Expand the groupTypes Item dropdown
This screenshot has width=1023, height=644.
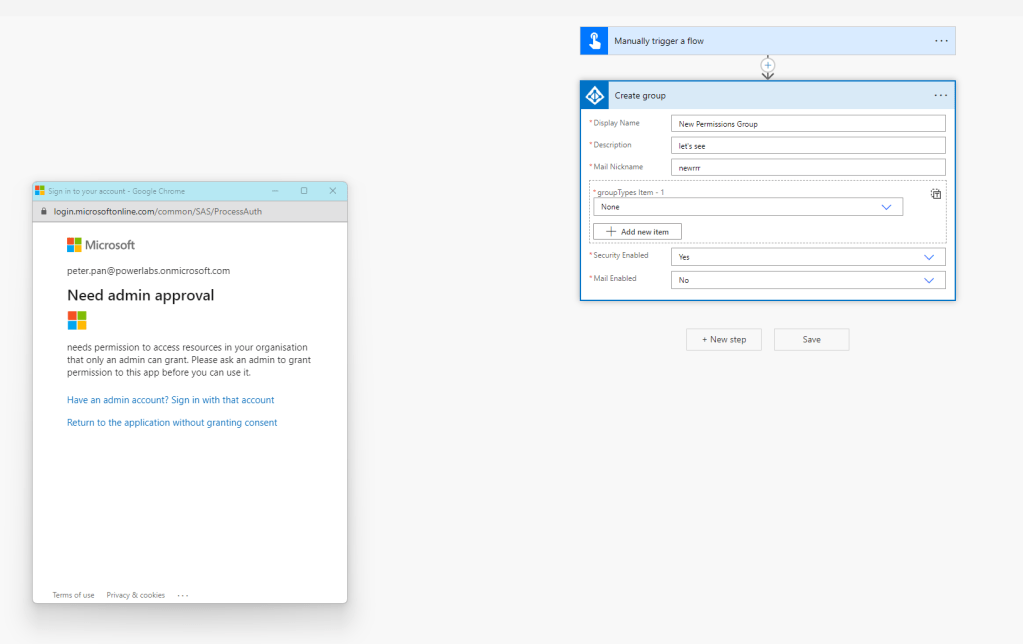point(747,207)
